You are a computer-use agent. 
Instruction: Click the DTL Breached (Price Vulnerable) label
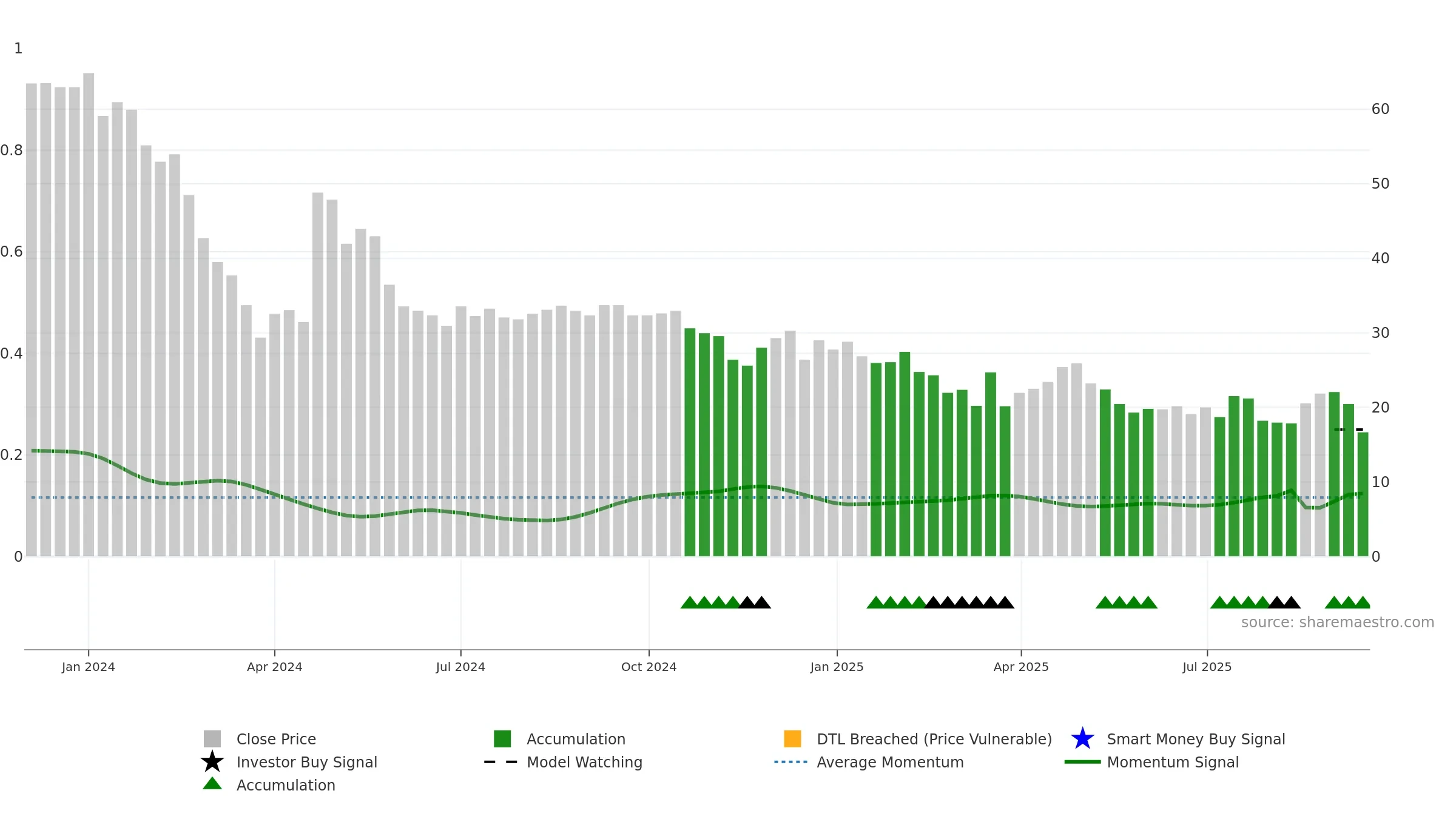(x=934, y=739)
